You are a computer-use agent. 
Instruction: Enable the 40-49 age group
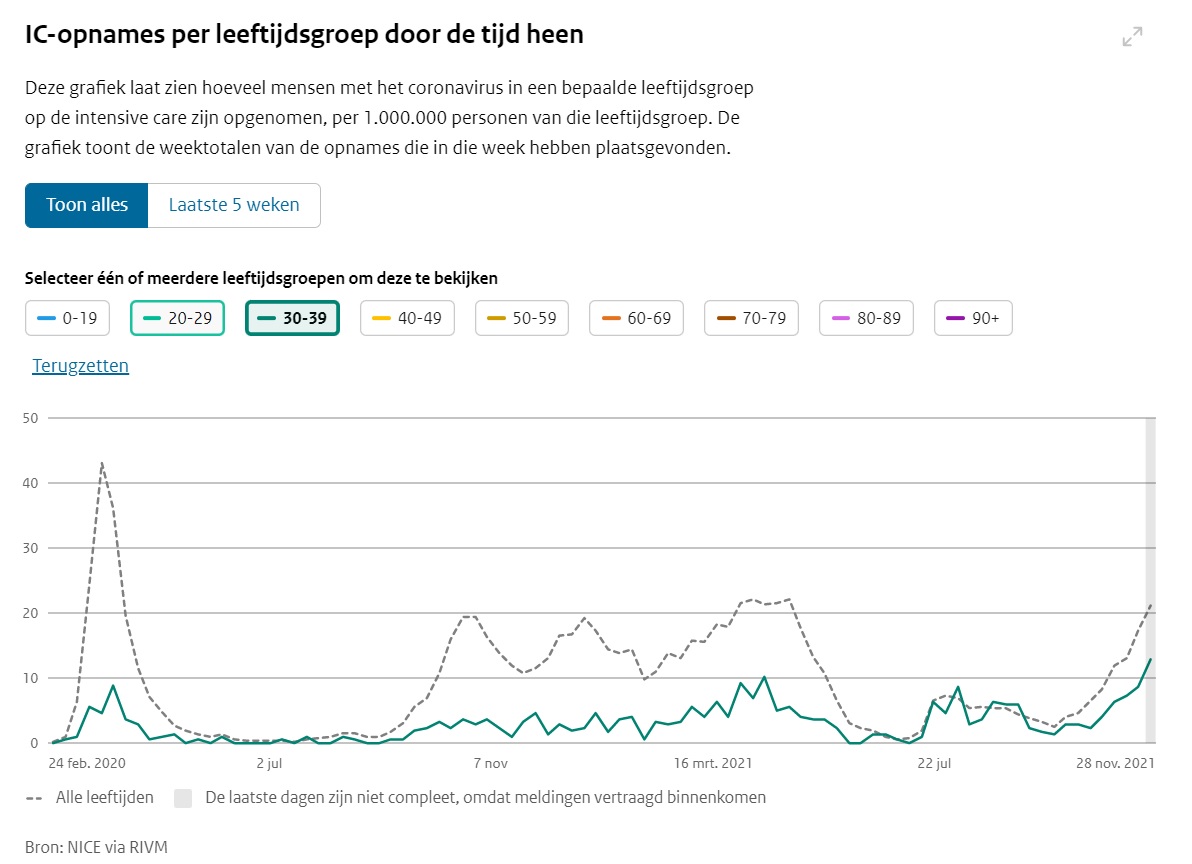pyautogui.click(x=407, y=319)
